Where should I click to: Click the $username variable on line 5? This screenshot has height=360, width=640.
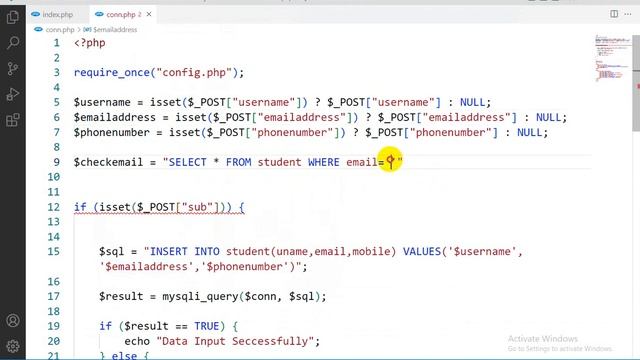coord(102,102)
